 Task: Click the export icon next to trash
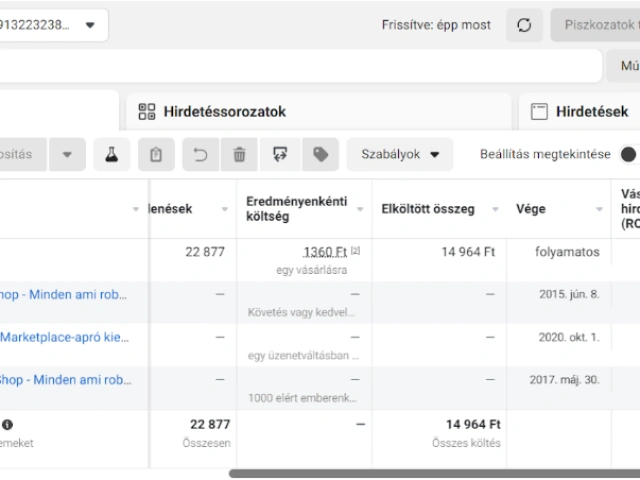[x=280, y=155]
